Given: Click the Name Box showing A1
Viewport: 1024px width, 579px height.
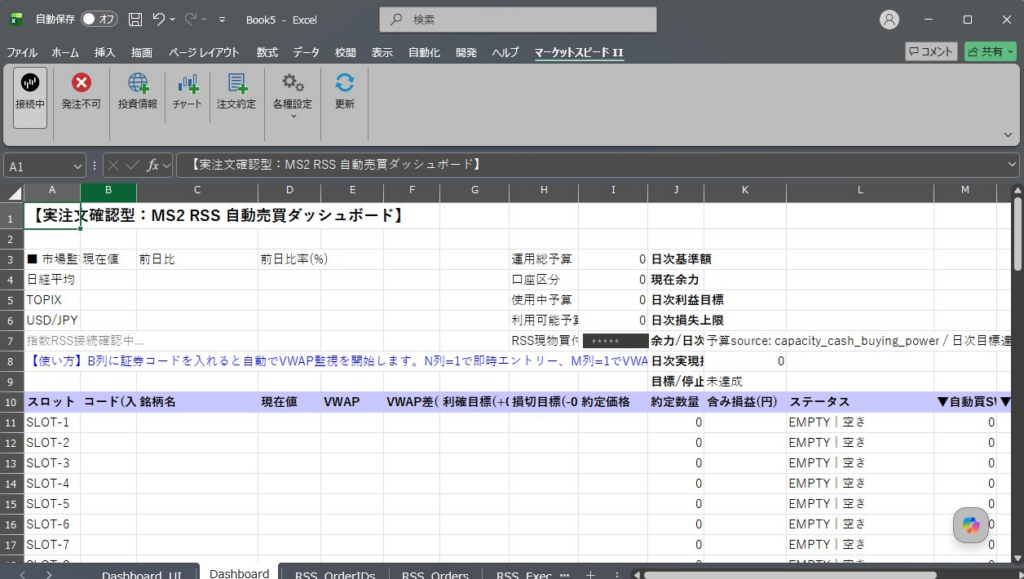Looking at the screenshot, I should click(38, 166).
